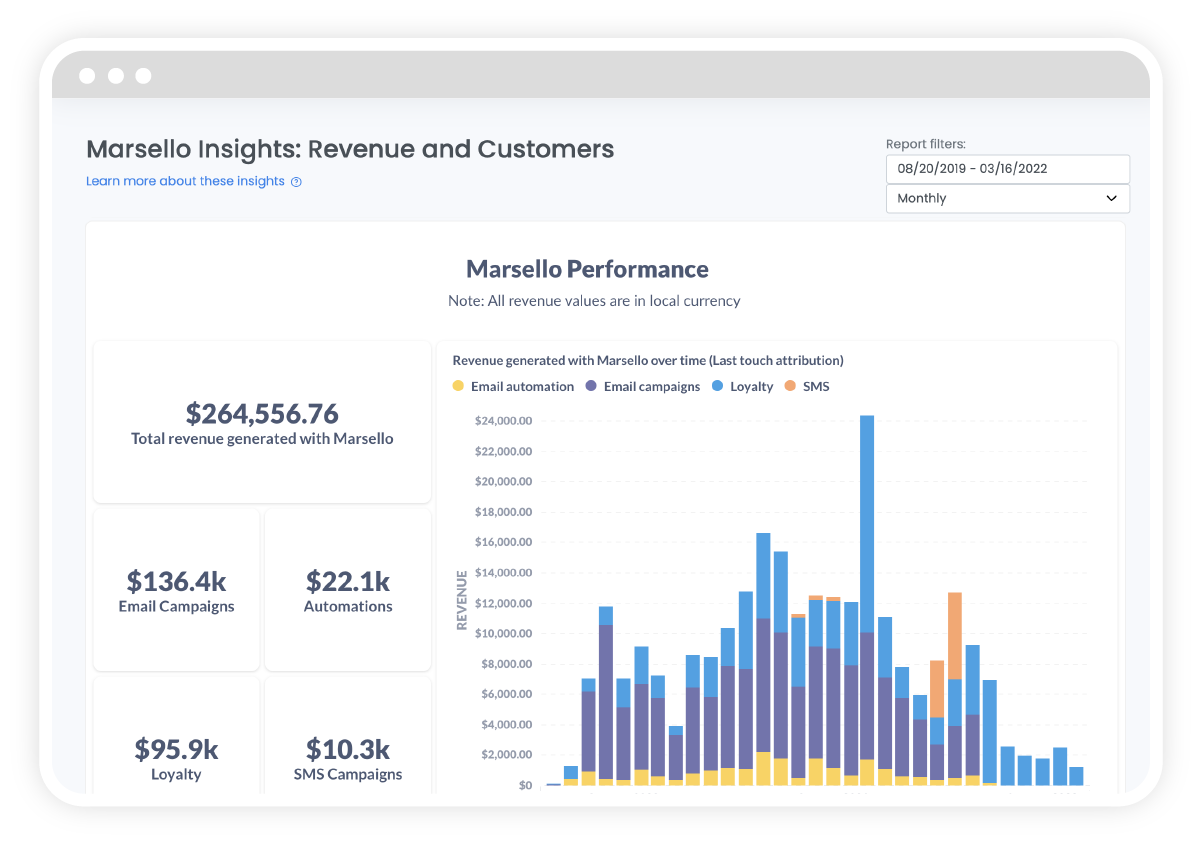The height and width of the screenshot is (844, 1200).
Task: Click the $264,556.76 total revenue card
Action: click(262, 422)
